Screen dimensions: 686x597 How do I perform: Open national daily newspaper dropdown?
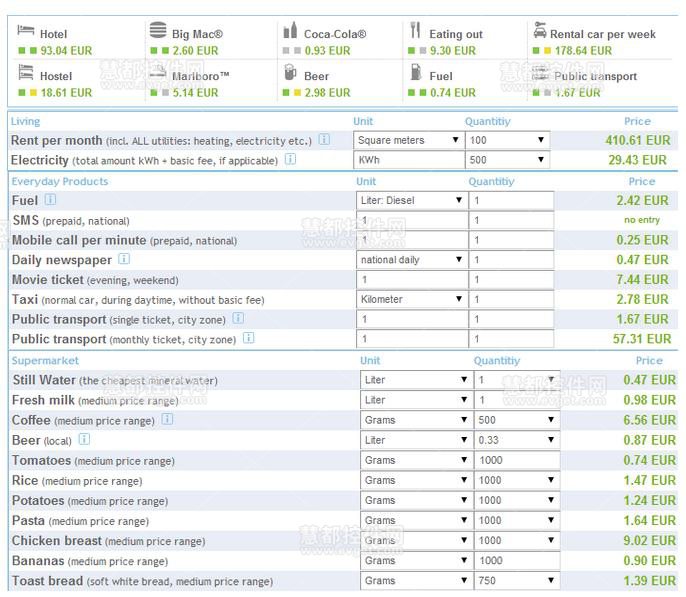click(x=412, y=260)
